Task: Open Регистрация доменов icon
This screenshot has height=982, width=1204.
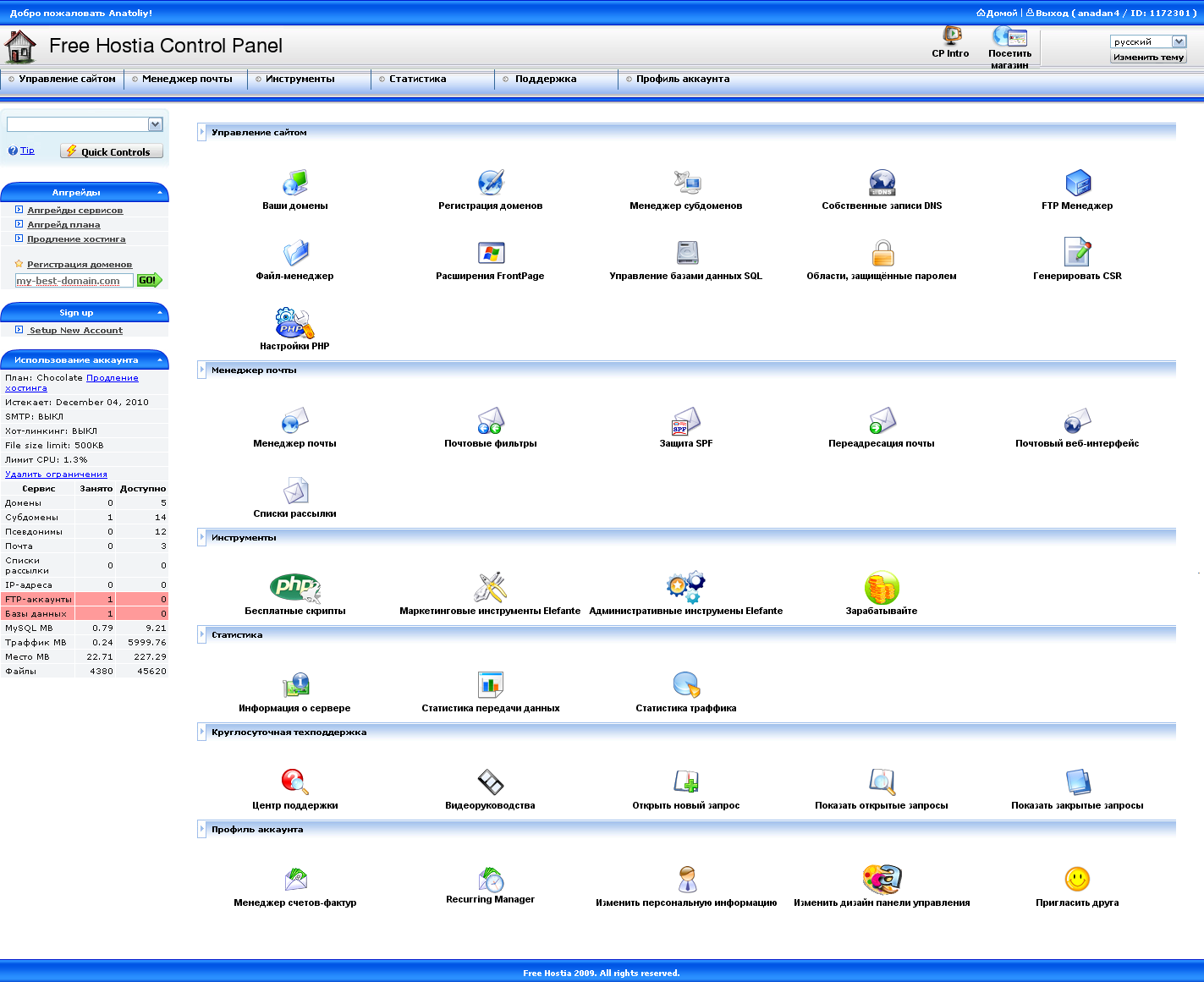Action: pos(491,182)
